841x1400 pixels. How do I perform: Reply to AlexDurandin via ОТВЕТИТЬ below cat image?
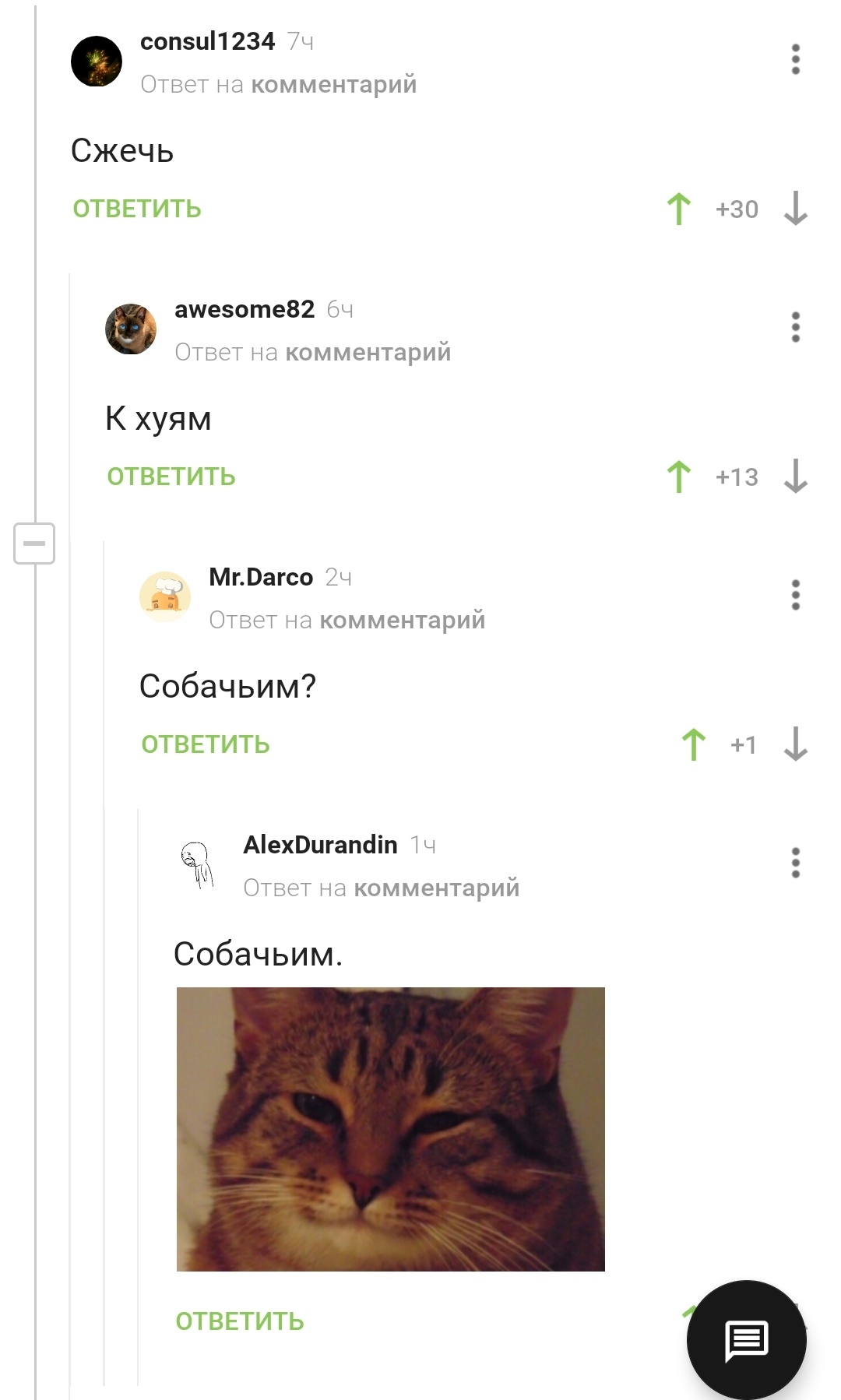(x=240, y=1321)
